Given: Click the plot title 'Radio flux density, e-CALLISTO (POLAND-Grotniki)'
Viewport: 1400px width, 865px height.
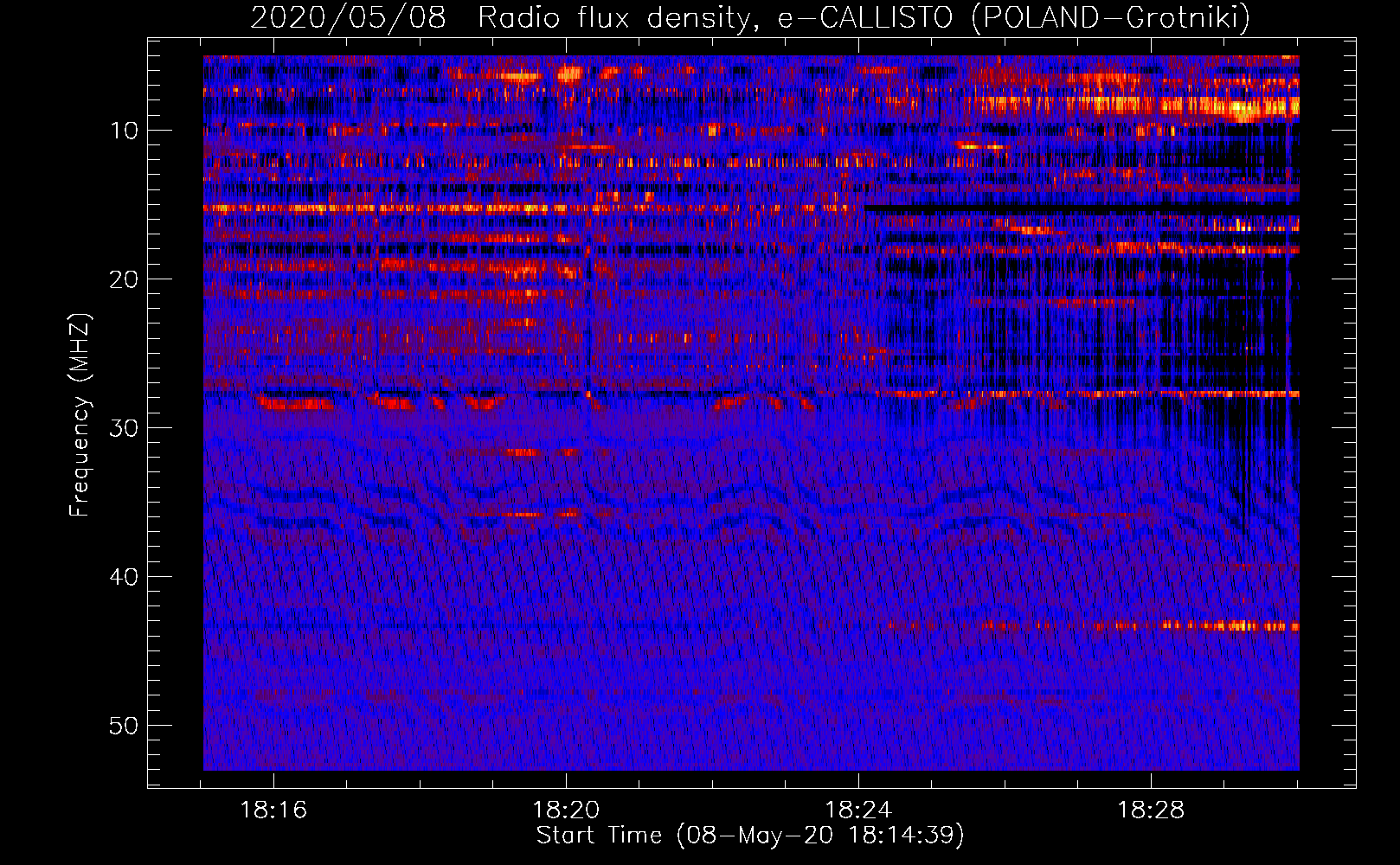Looking at the screenshot, I should (x=864, y=17).
